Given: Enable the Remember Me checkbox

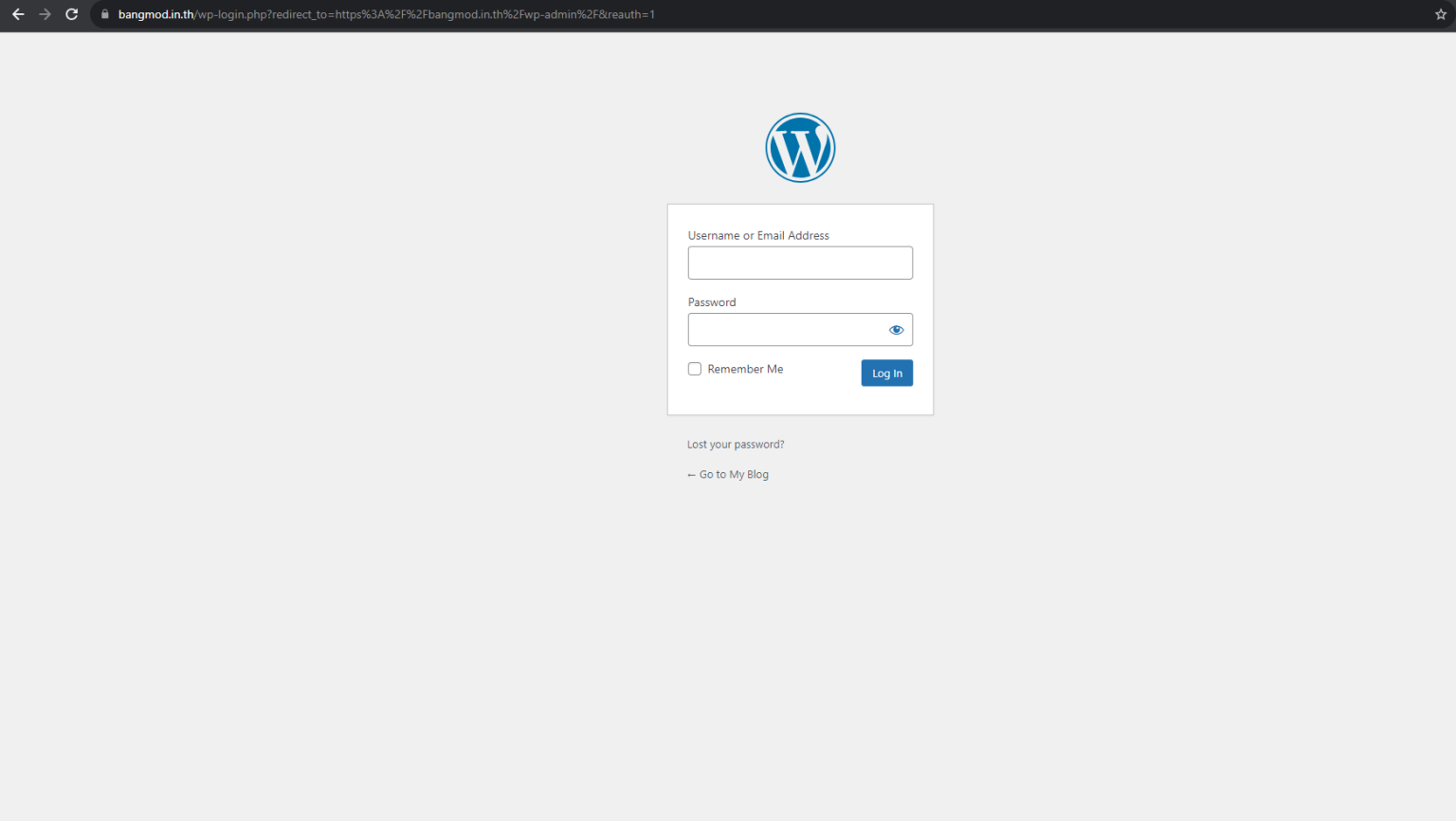Looking at the screenshot, I should (694, 368).
